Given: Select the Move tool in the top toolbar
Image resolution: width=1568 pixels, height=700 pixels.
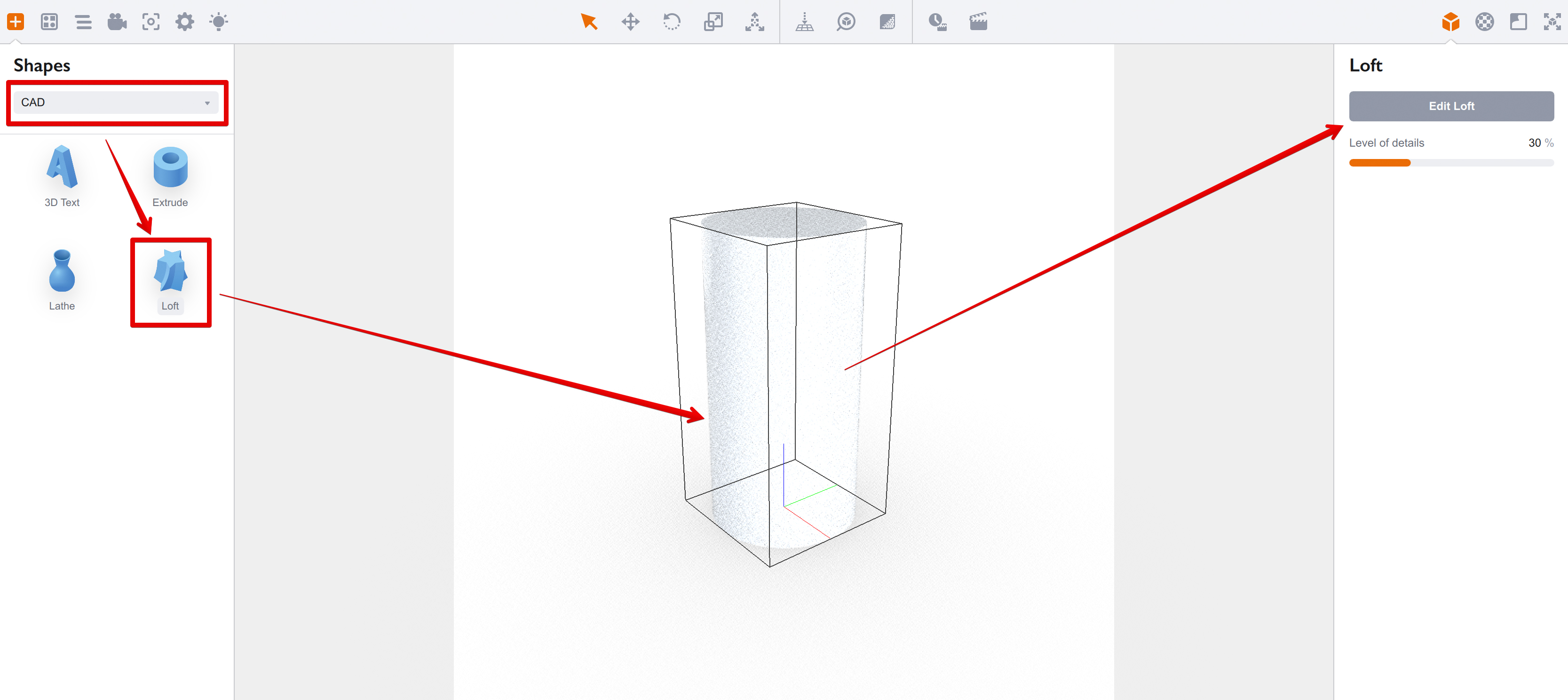Looking at the screenshot, I should [630, 22].
